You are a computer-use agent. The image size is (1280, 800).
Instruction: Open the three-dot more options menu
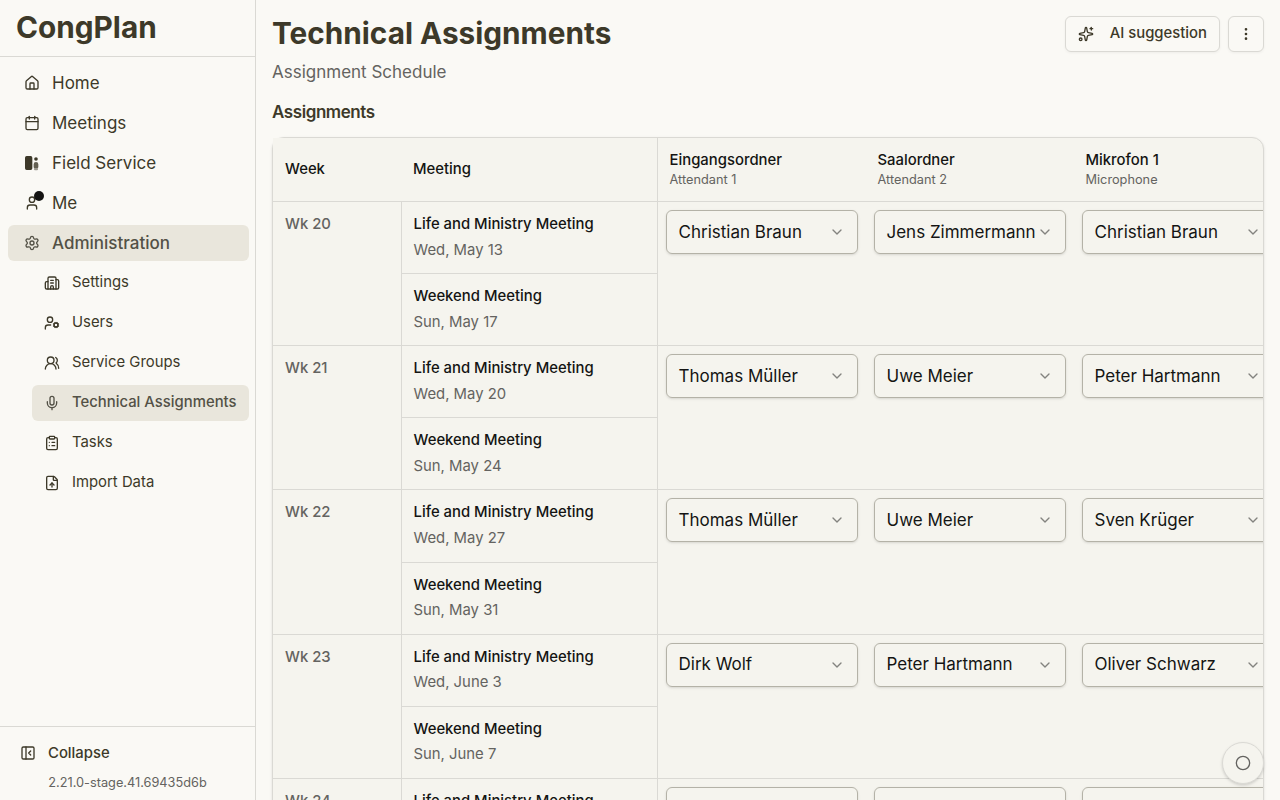tap(1245, 34)
